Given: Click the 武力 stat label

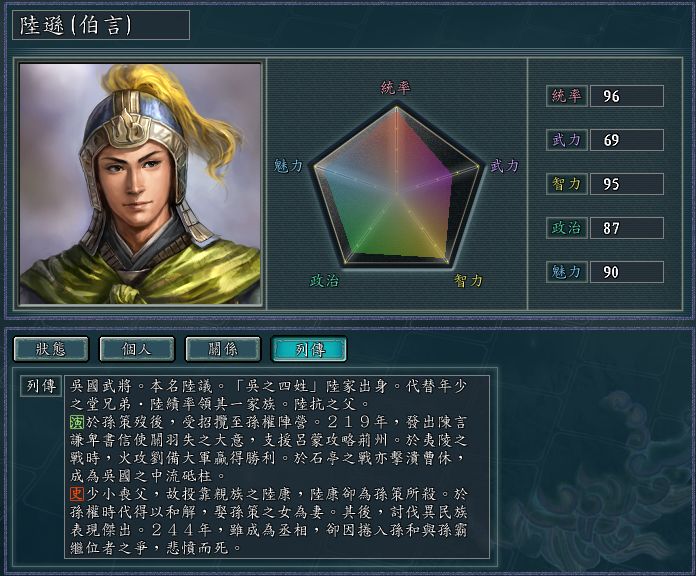Looking at the screenshot, I should click(567, 140).
